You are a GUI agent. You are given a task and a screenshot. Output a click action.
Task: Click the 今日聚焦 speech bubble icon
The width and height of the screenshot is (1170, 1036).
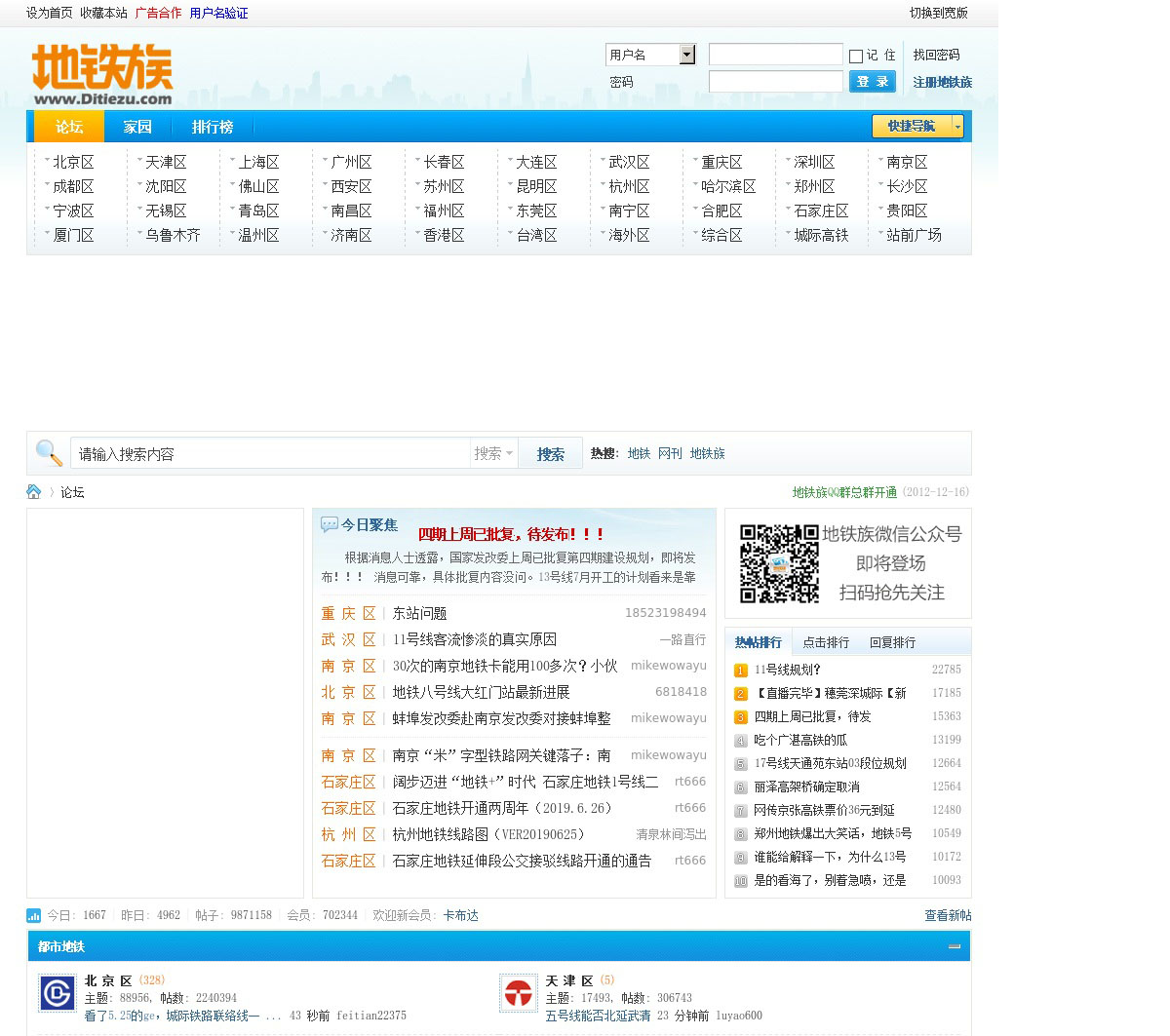pyautogui.click(x=330, y=525)
